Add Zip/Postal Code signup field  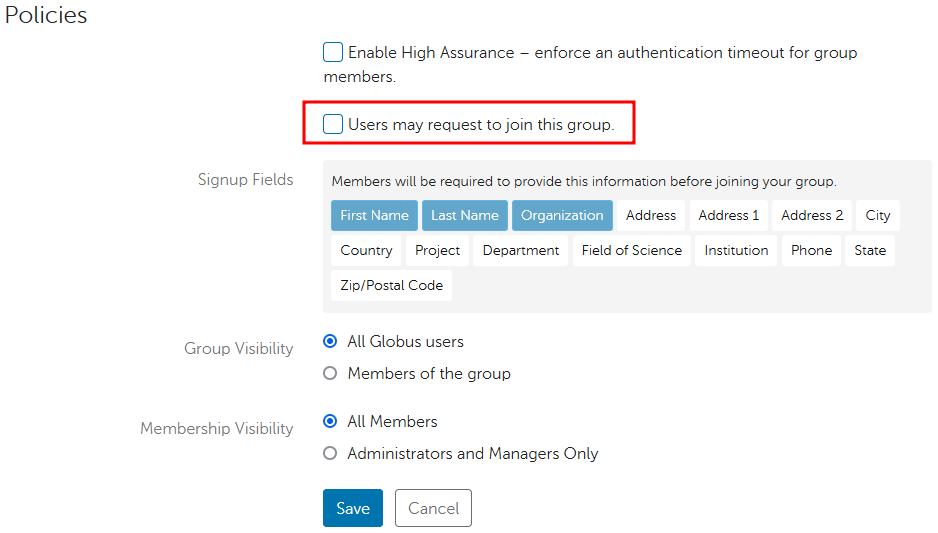[391, 285]
